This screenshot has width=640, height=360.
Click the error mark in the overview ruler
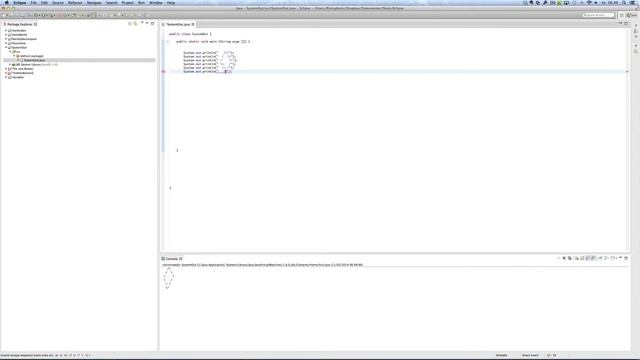627,71
